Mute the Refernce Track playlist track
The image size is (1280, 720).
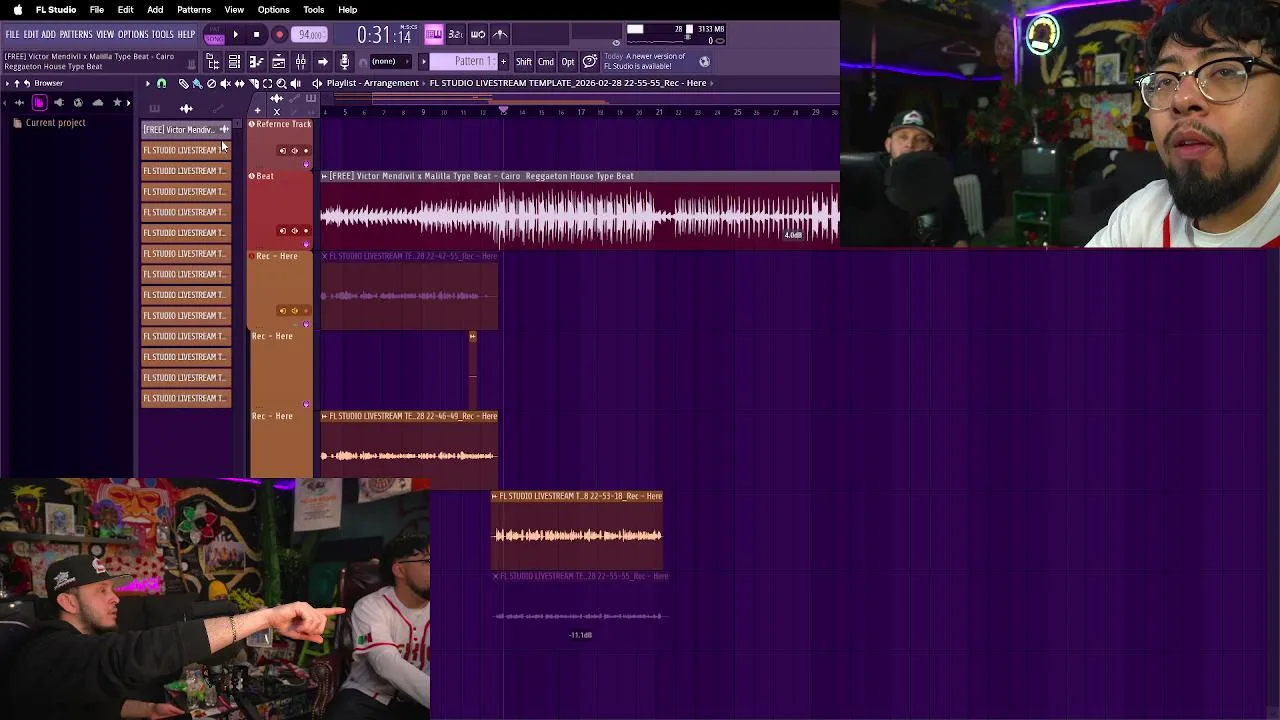(306, 164)
